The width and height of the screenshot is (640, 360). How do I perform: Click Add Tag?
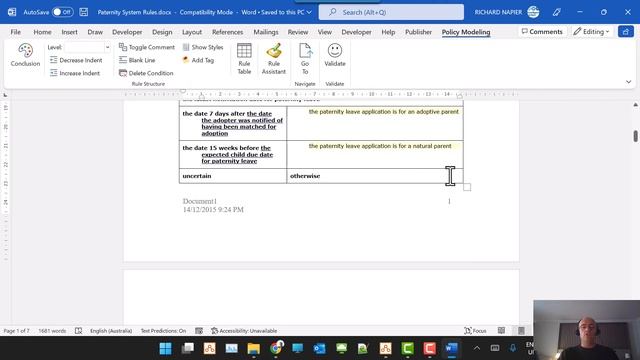198,60
